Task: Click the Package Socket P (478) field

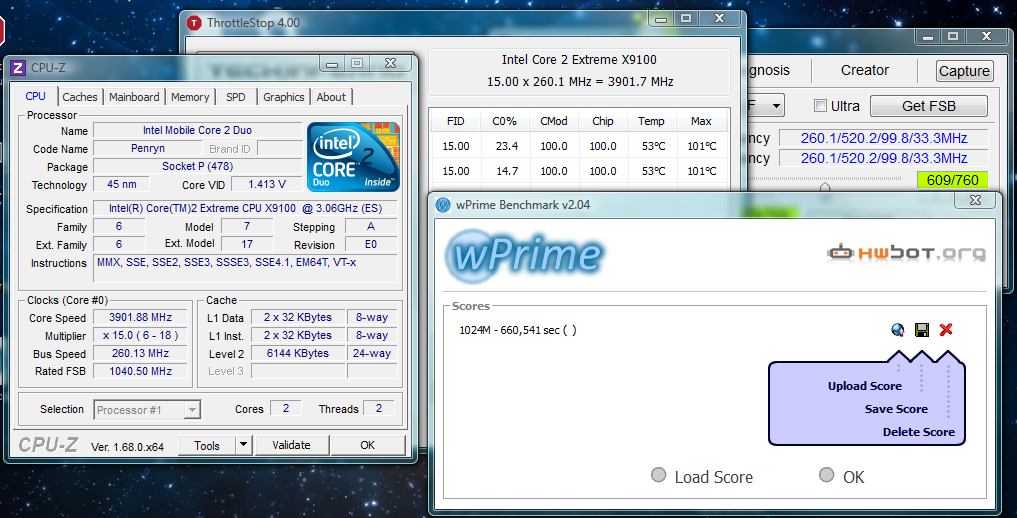Action: coord(198,167)
